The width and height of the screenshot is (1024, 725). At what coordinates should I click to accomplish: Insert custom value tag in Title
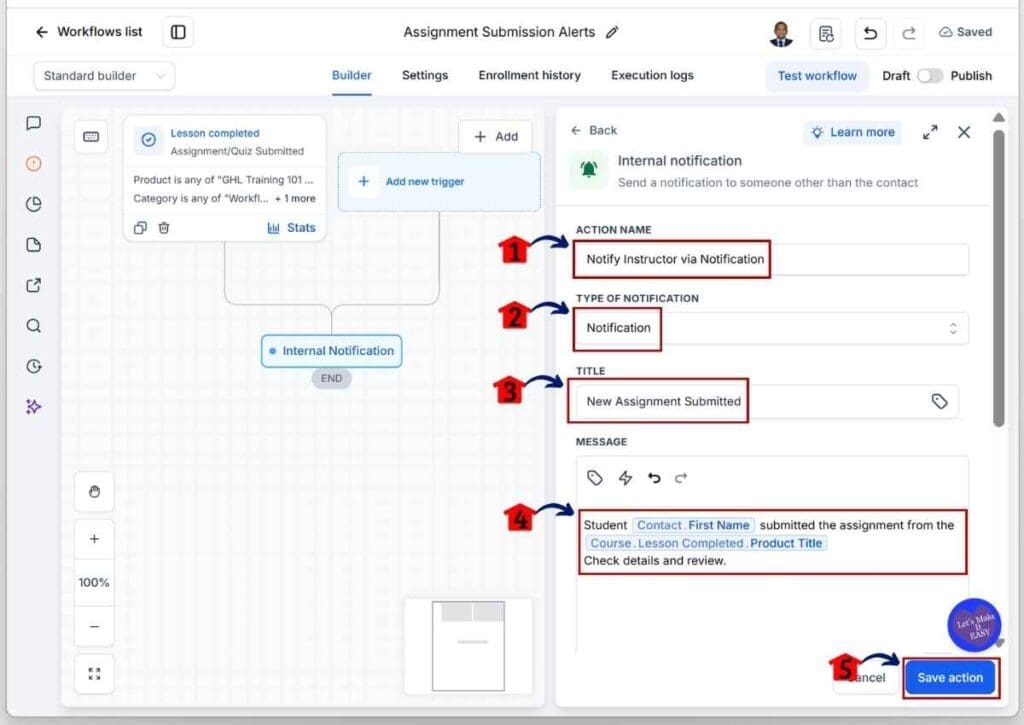point(939,402)
